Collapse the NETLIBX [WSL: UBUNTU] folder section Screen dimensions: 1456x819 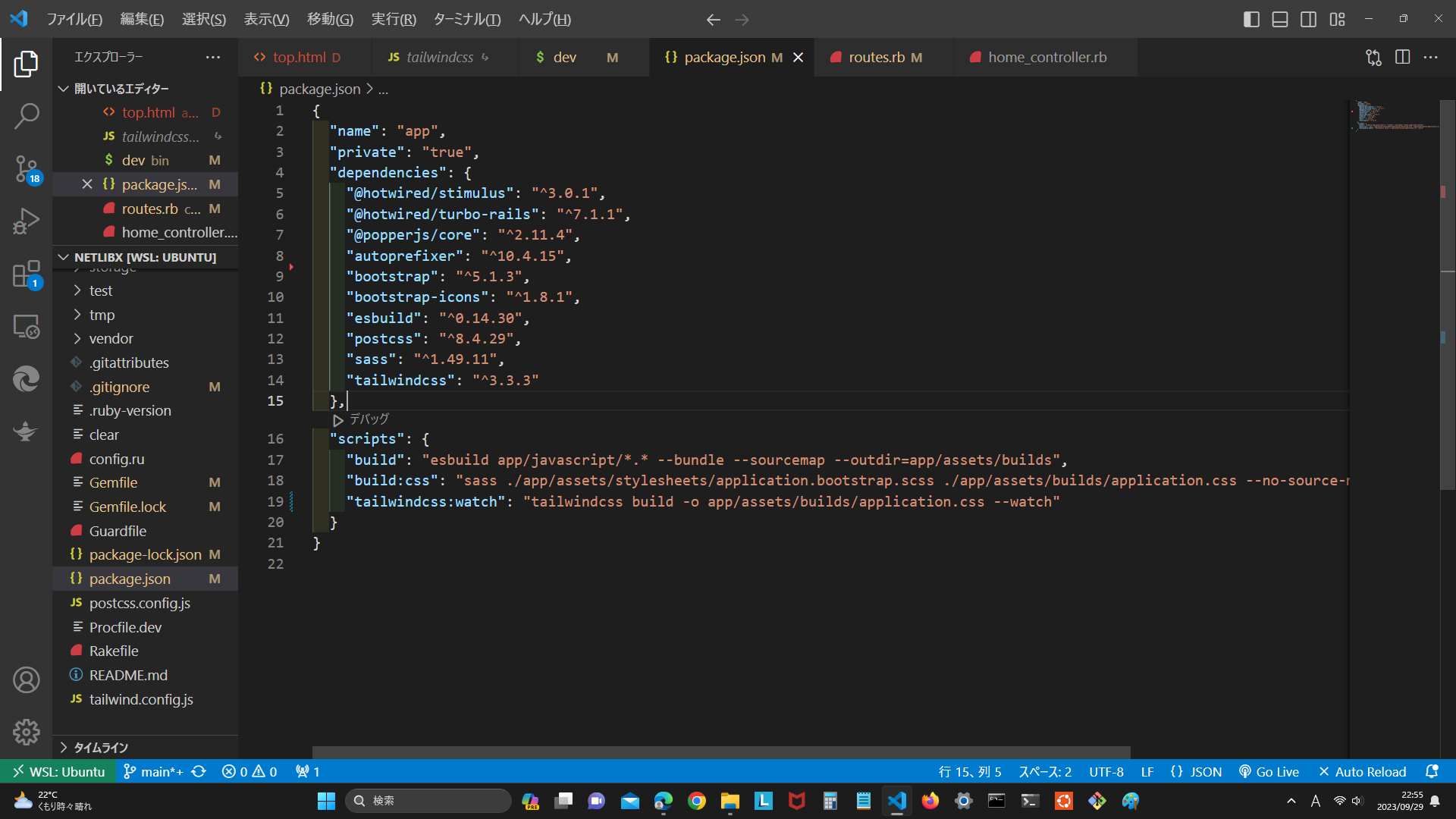coord(144,257)
